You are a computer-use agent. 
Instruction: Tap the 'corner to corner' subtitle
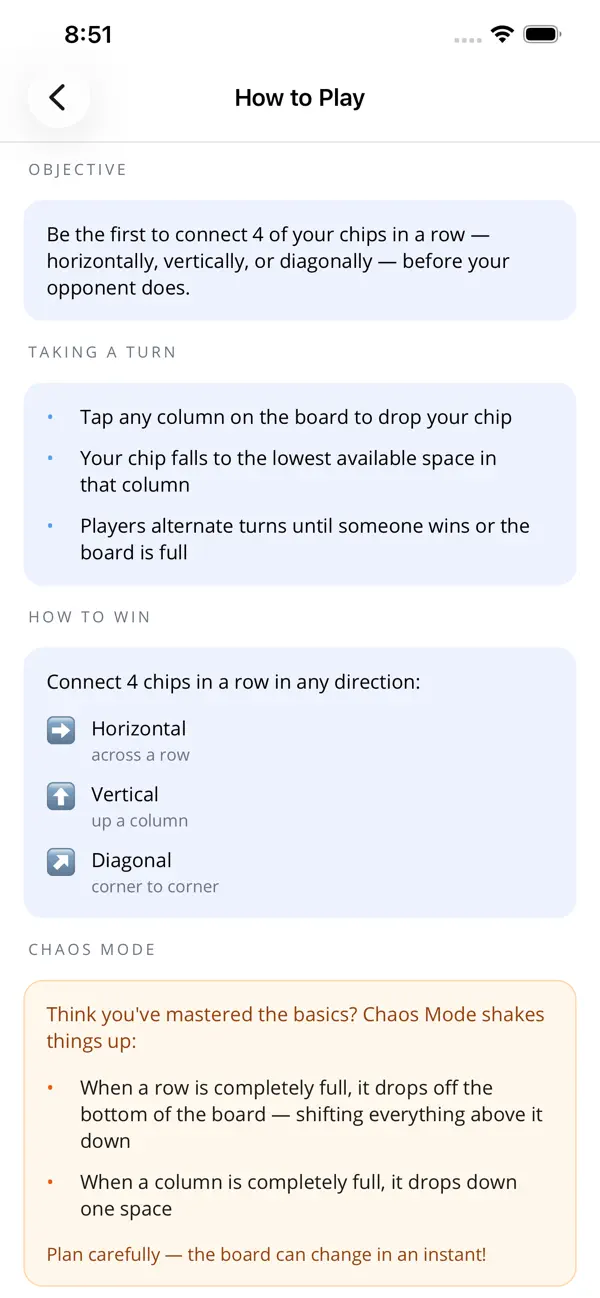(155, 887)
